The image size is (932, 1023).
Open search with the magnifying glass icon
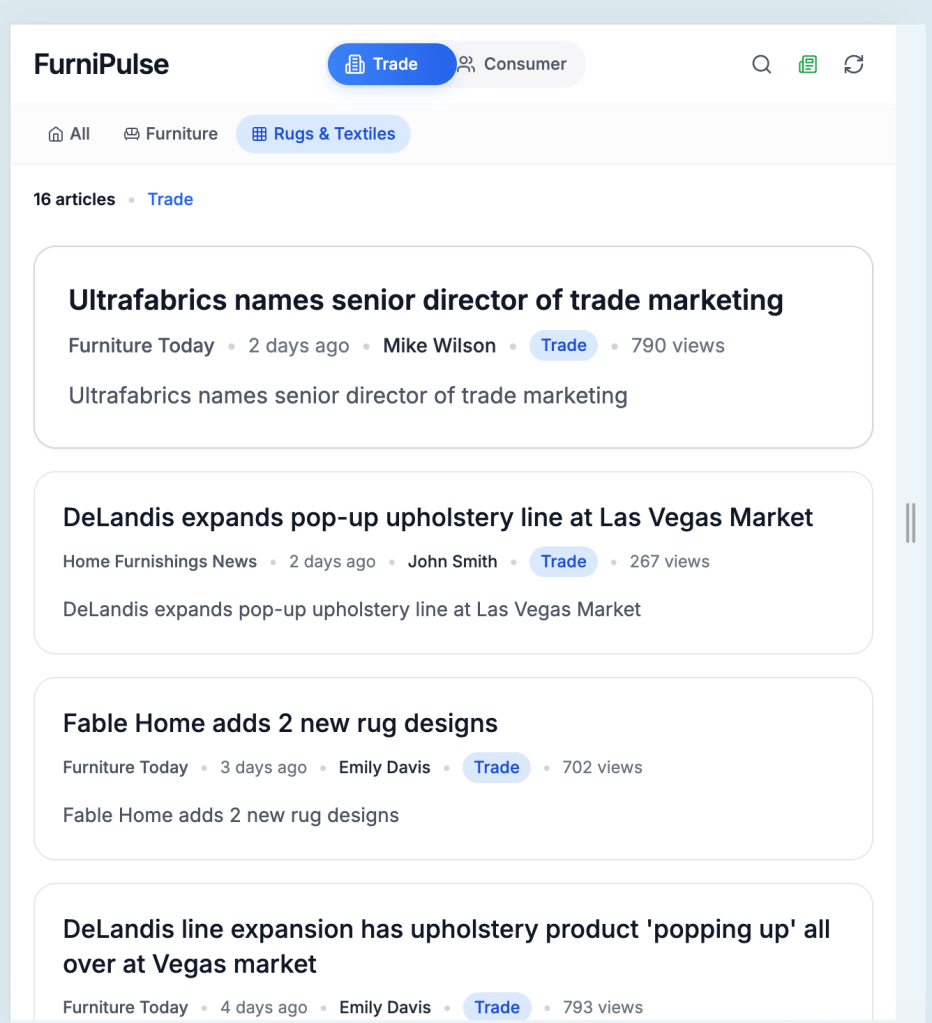click(761, 64)
